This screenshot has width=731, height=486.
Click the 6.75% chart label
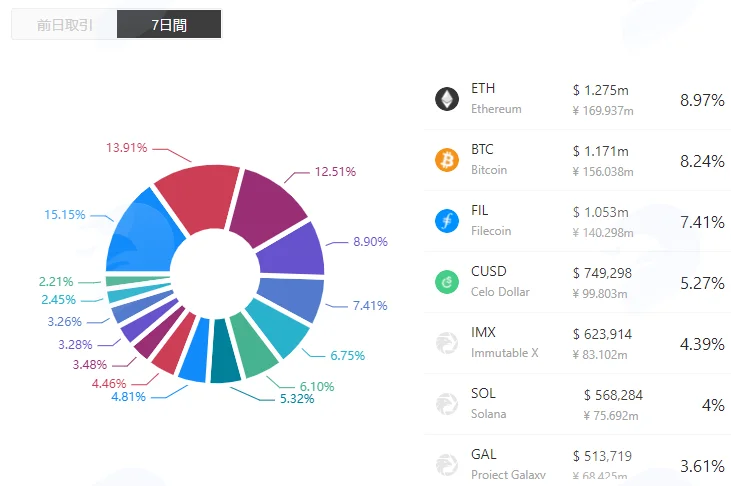click(x=347, y=355)
